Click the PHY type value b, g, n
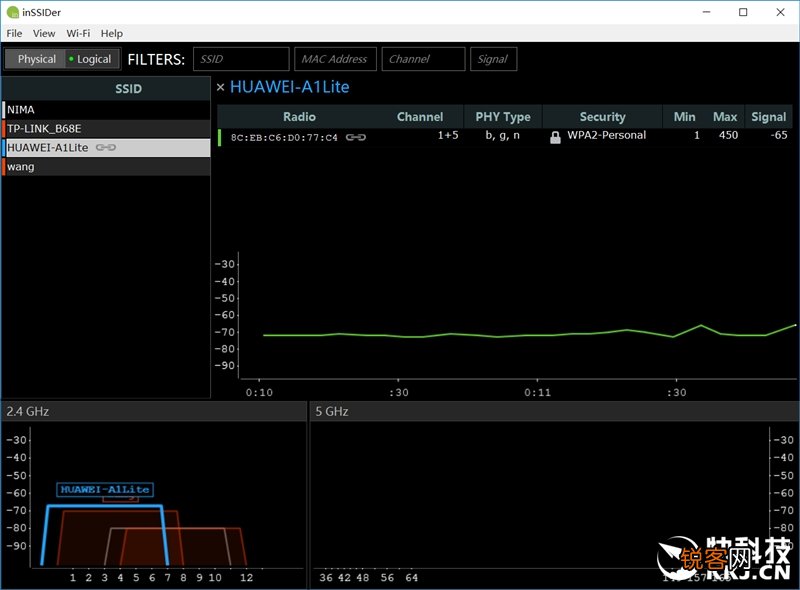 tap(503, 135)
